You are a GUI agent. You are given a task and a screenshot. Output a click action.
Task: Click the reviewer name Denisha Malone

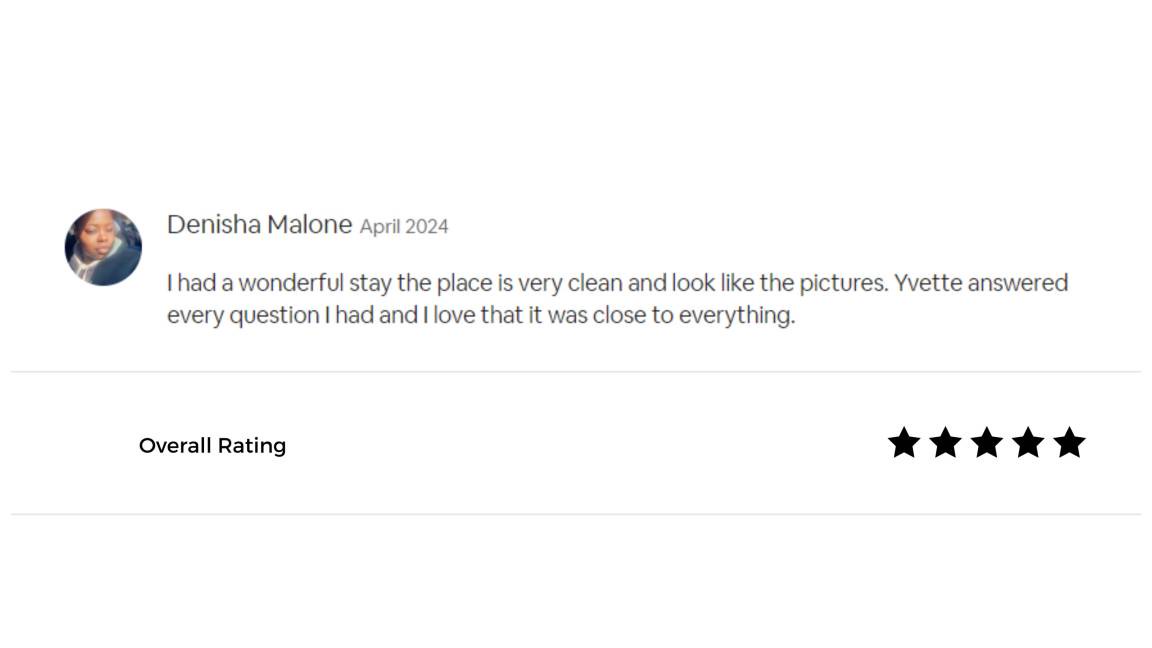259,225
